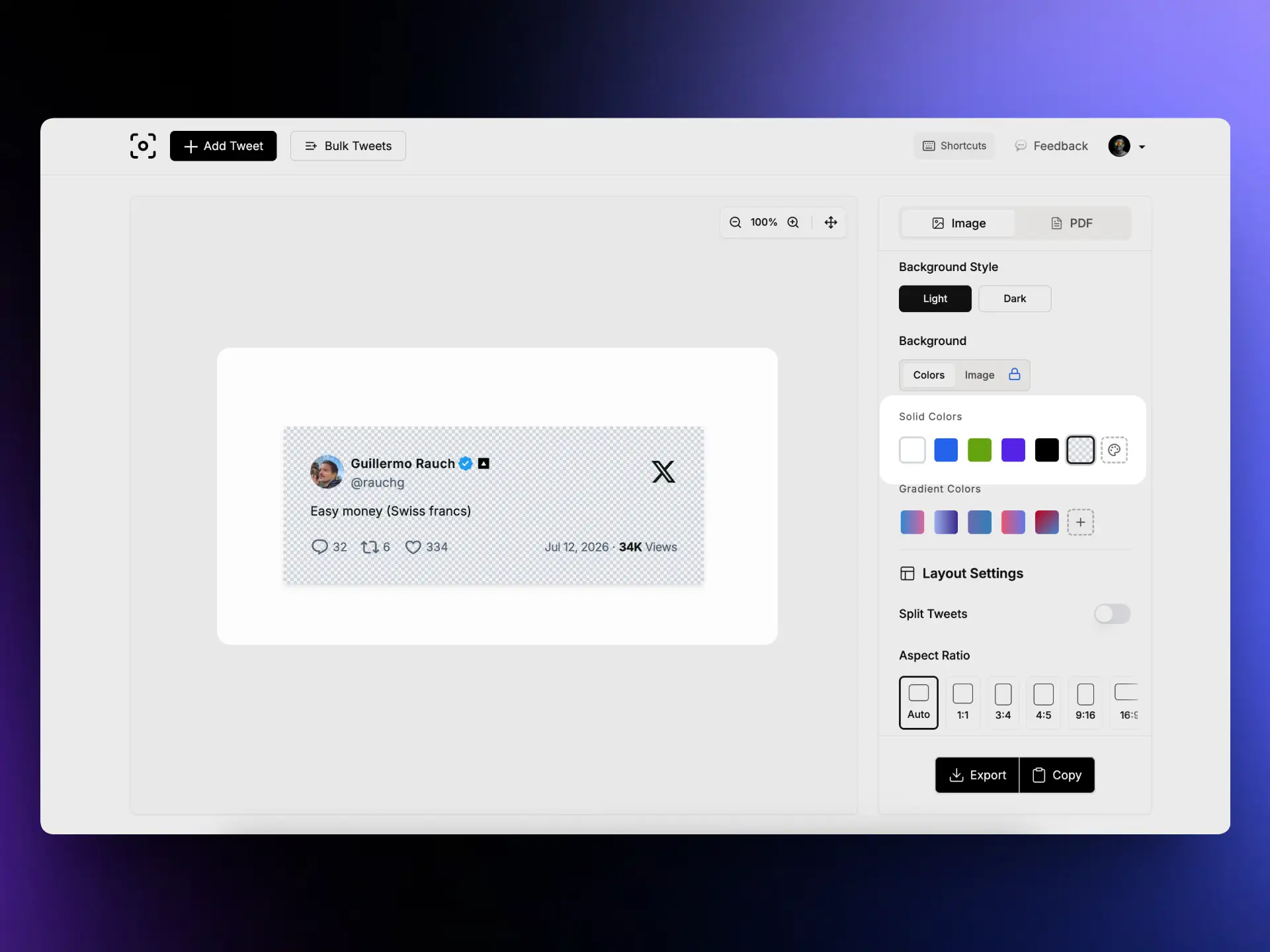Screen dimensions: 1270x952
Task: Click the Vercel triangle affiliation badge
Action: (x=484, y=463)
